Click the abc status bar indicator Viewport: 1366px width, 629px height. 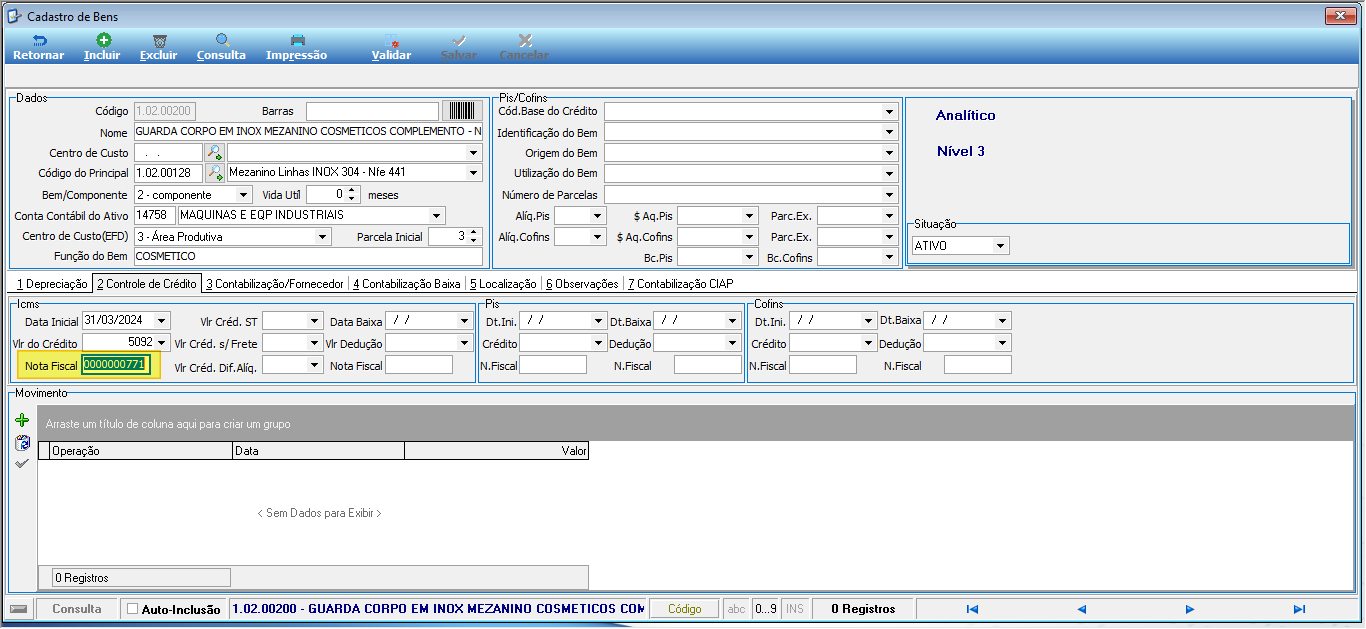pyautogui.click(x=737, y=609)
